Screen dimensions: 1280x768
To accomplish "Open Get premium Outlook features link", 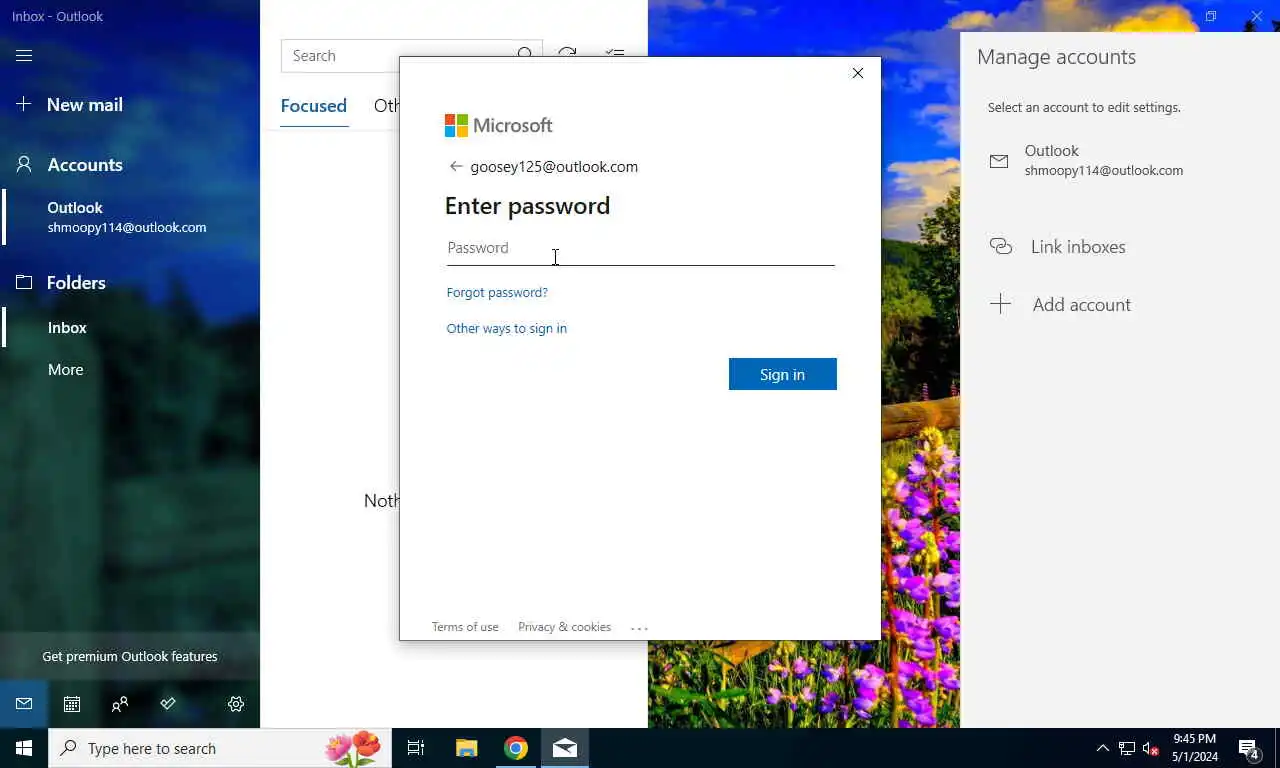I will click(x=130, y=657).
